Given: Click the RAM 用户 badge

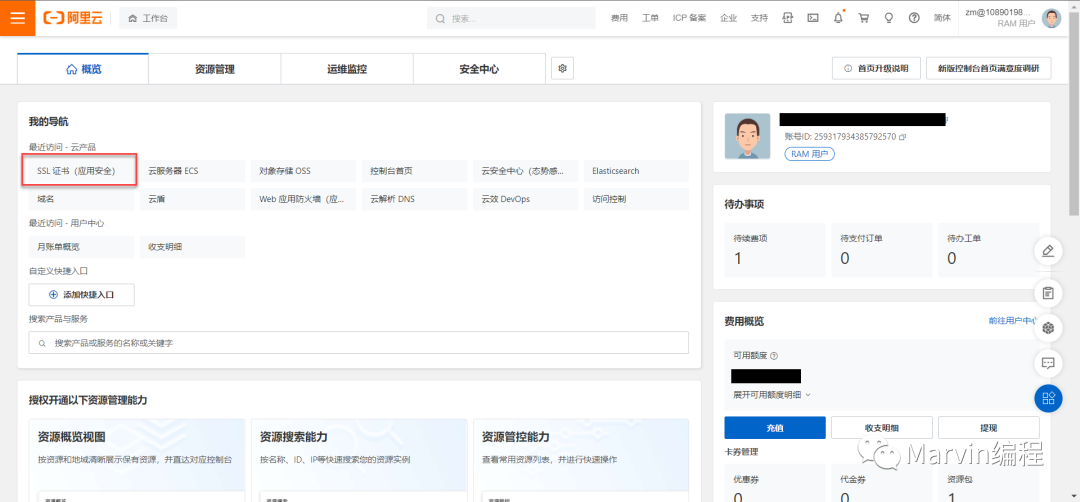Looking at the screenshot, I should click(x=809, y=154).
